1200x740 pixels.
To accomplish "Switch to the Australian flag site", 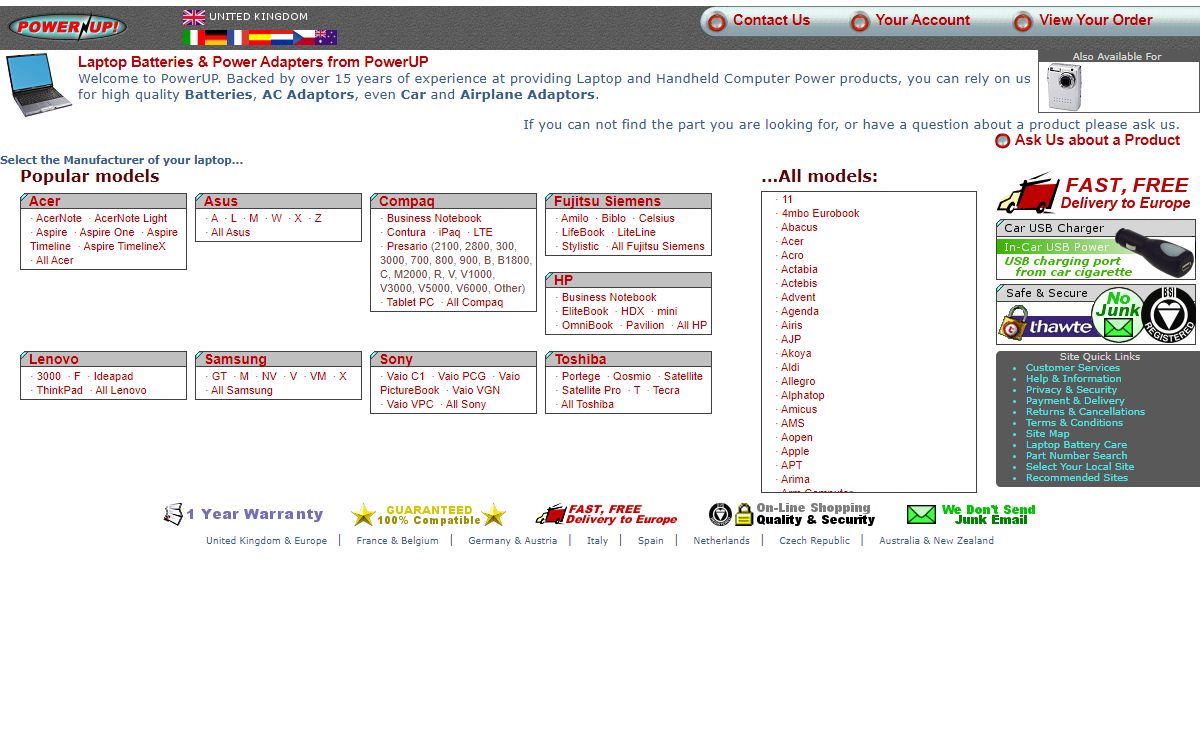I will [x=326, y=38].
